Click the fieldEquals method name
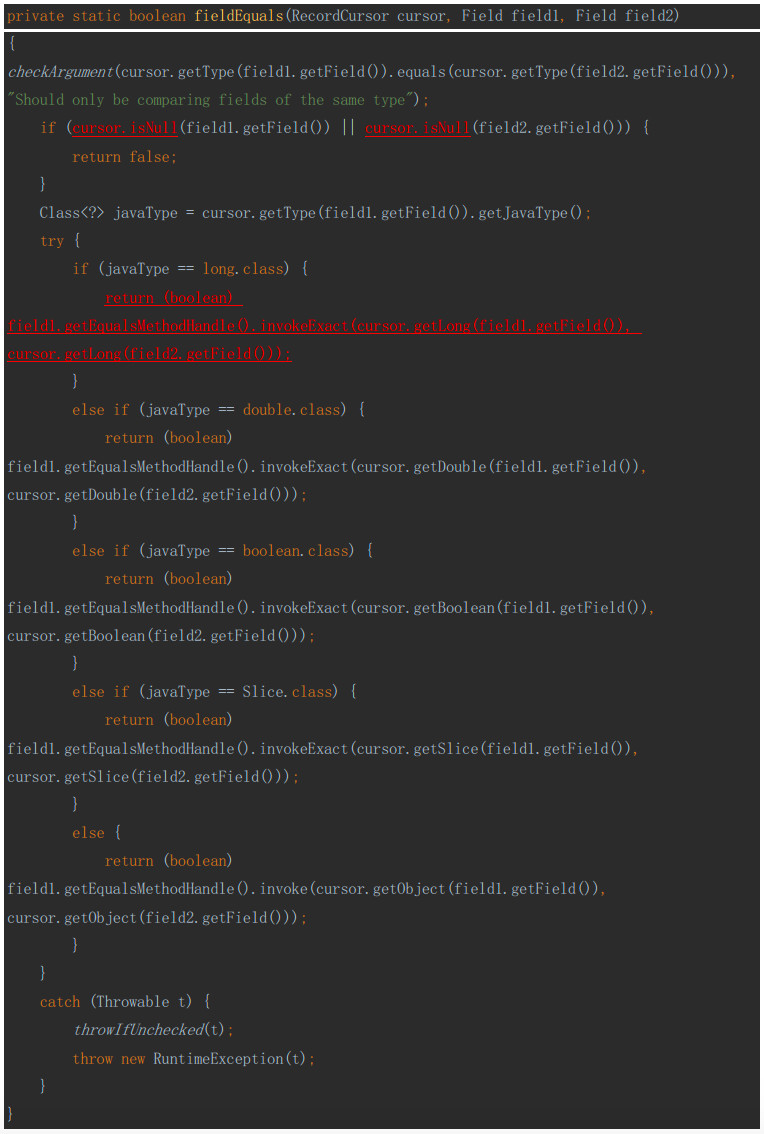Image resolution: width=764 pixels, height=1134 pixels. pos(238,15)
